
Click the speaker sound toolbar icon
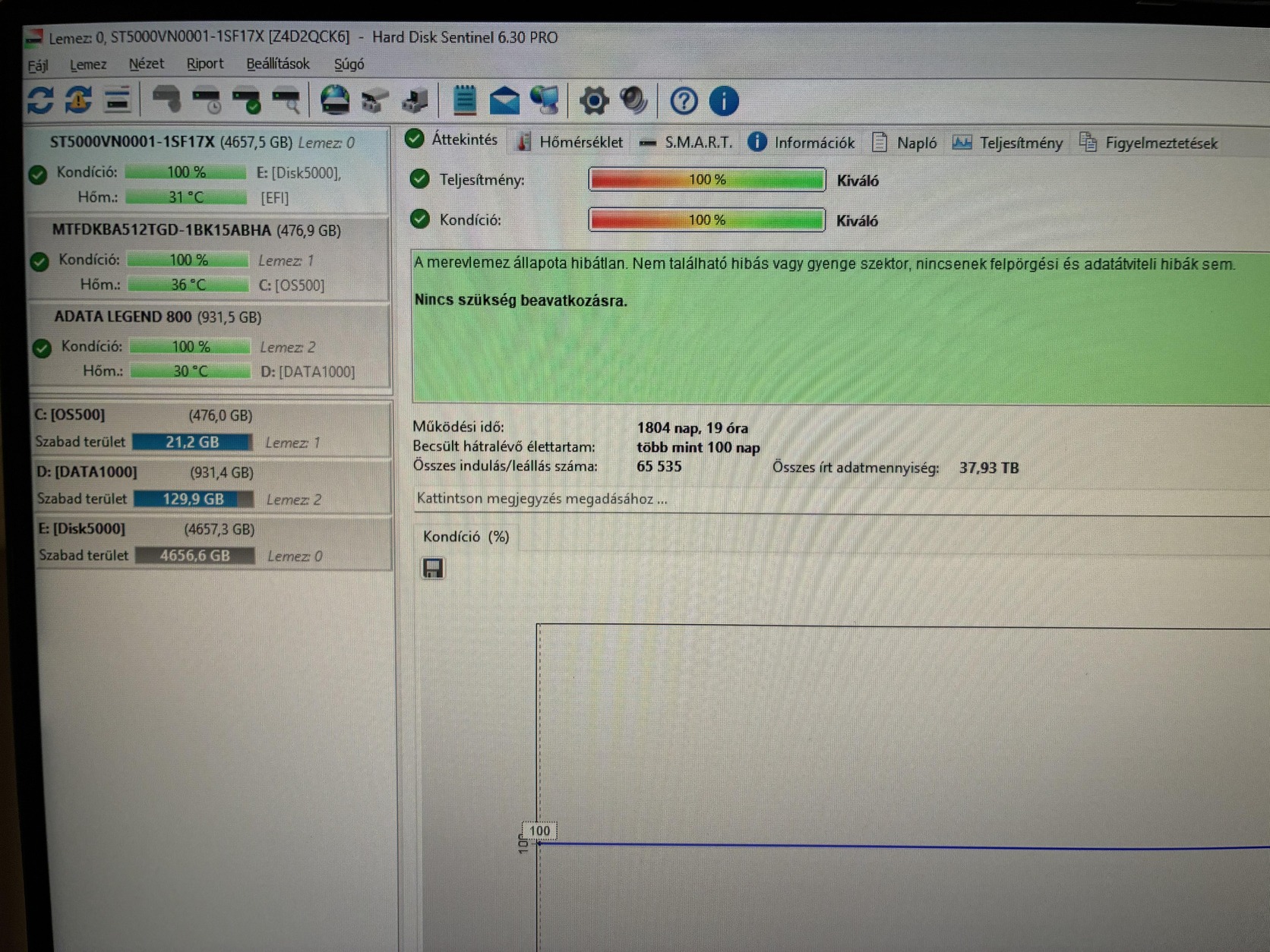pos(633,100)
